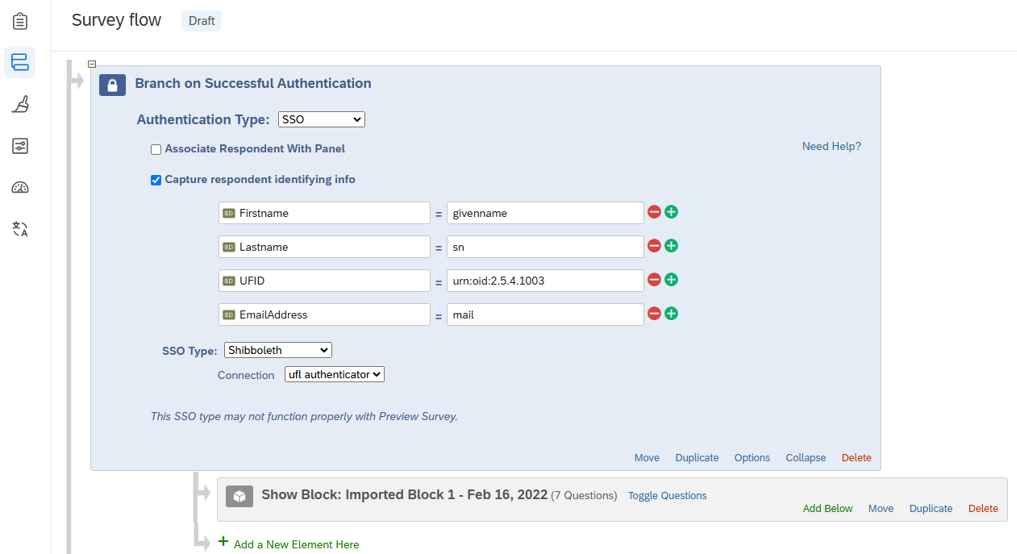Click Add a New Element Here
Image resolution: width=1017 pixels, height=554 pixels.
(x=296, y=545)
